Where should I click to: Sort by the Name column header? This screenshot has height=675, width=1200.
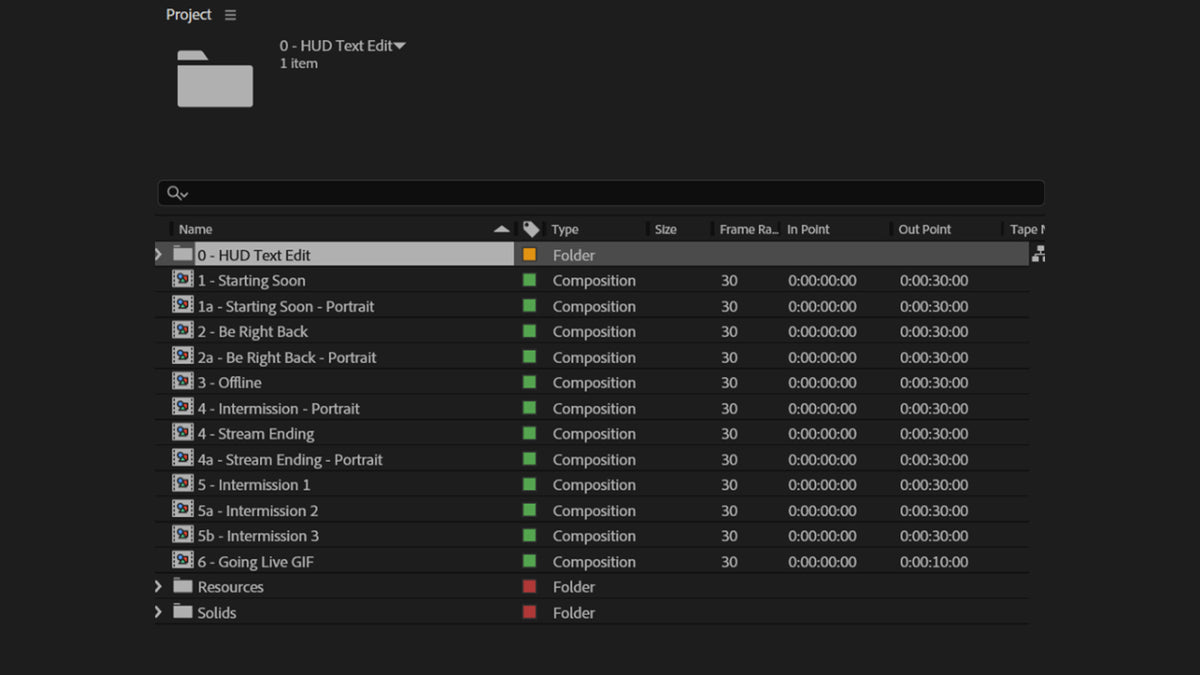pyautogui.click(x=196, y=229)
